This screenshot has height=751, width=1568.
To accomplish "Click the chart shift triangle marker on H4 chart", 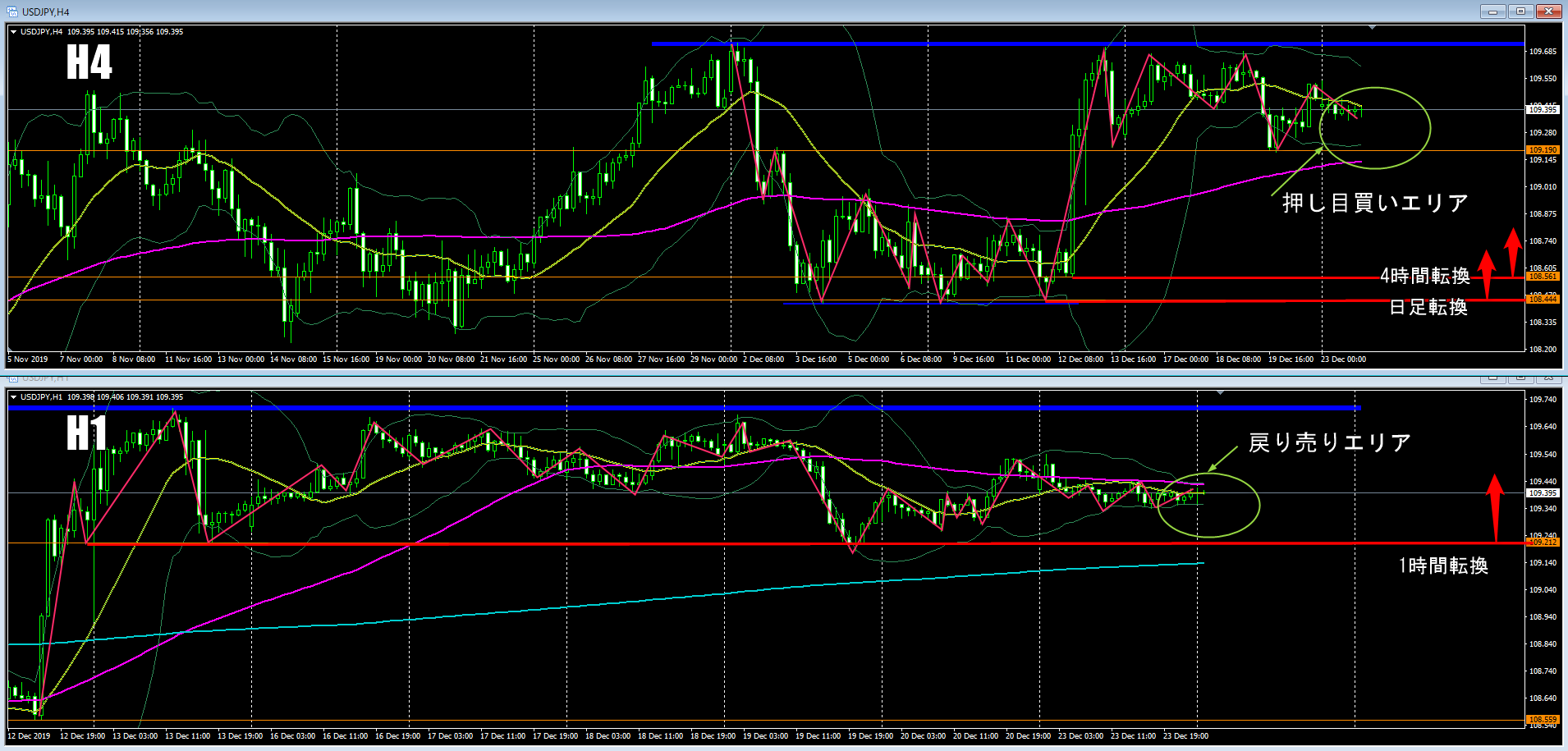I will (x=1372, y=28).
